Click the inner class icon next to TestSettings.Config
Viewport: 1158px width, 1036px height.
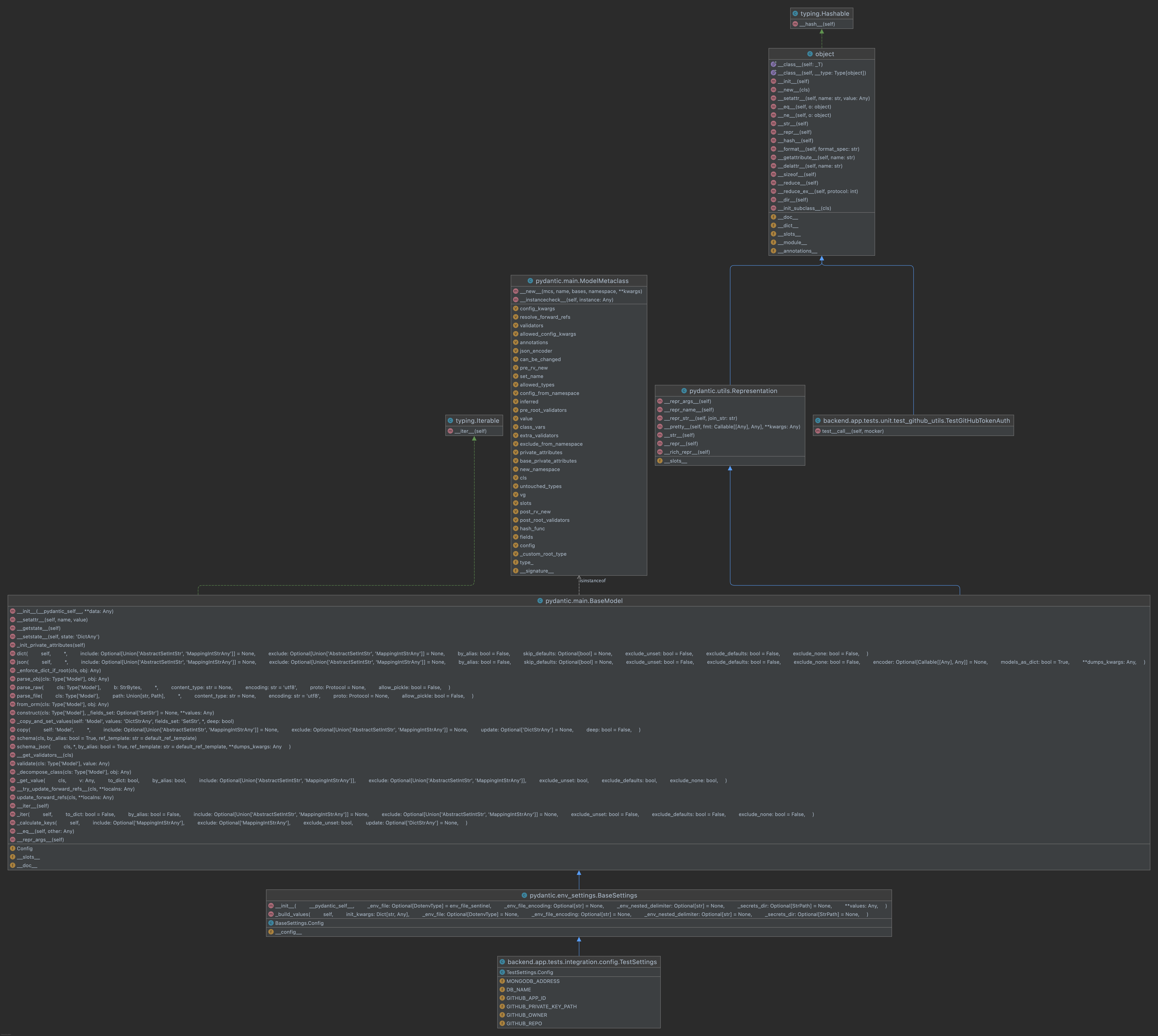point(502,972)
